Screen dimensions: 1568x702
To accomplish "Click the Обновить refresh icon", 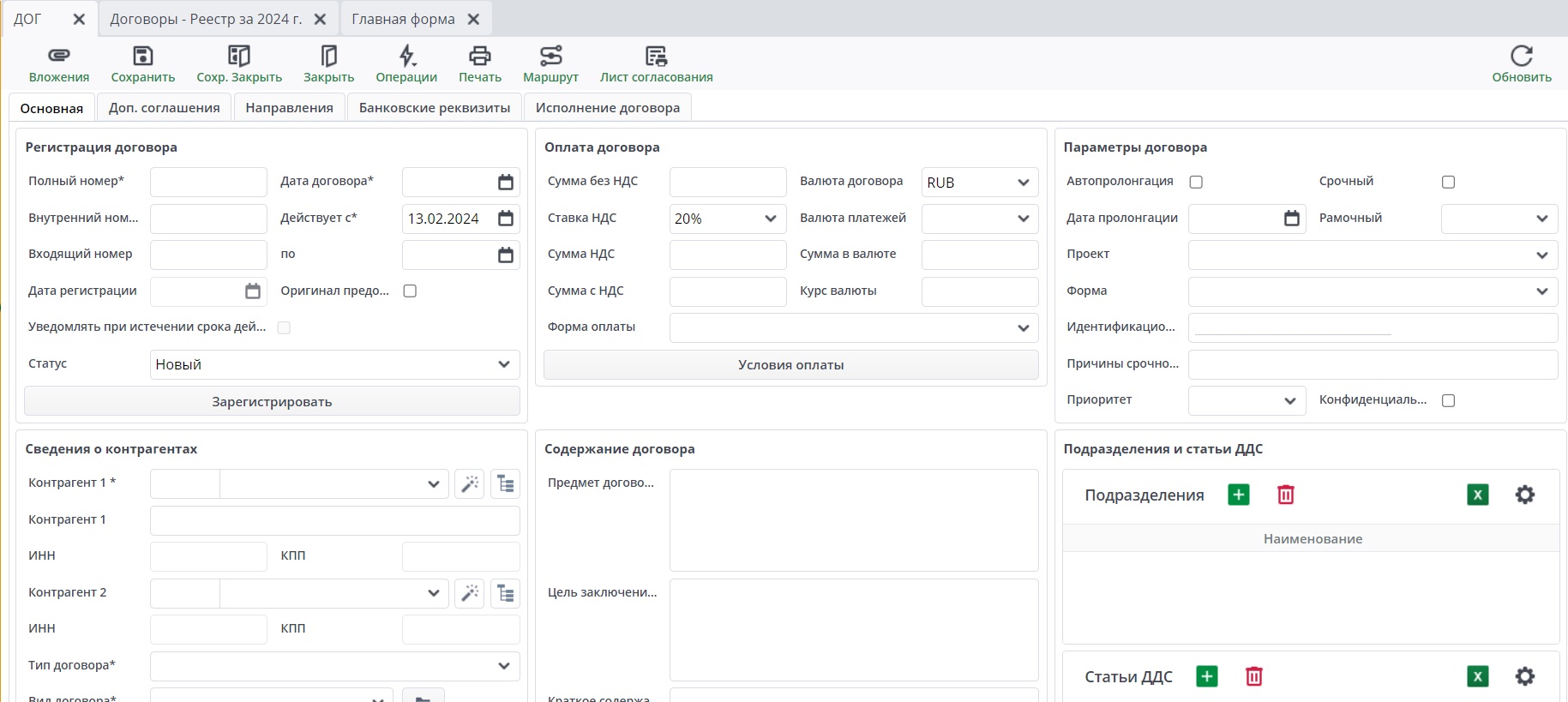I will pos(1521,57).
